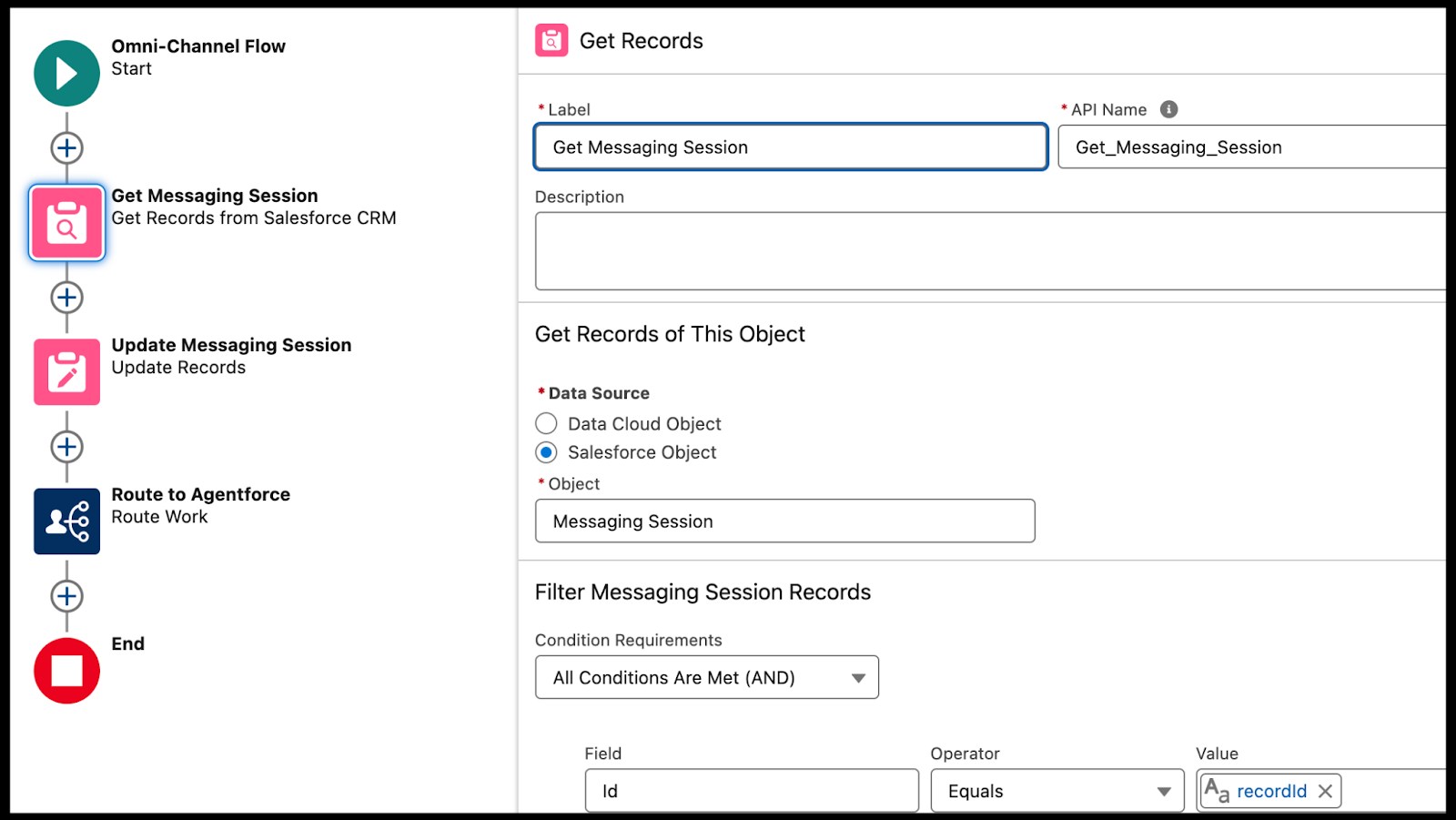Click the Label input field
This screenshot has height=820, width=1456.
tap(790, 147)
